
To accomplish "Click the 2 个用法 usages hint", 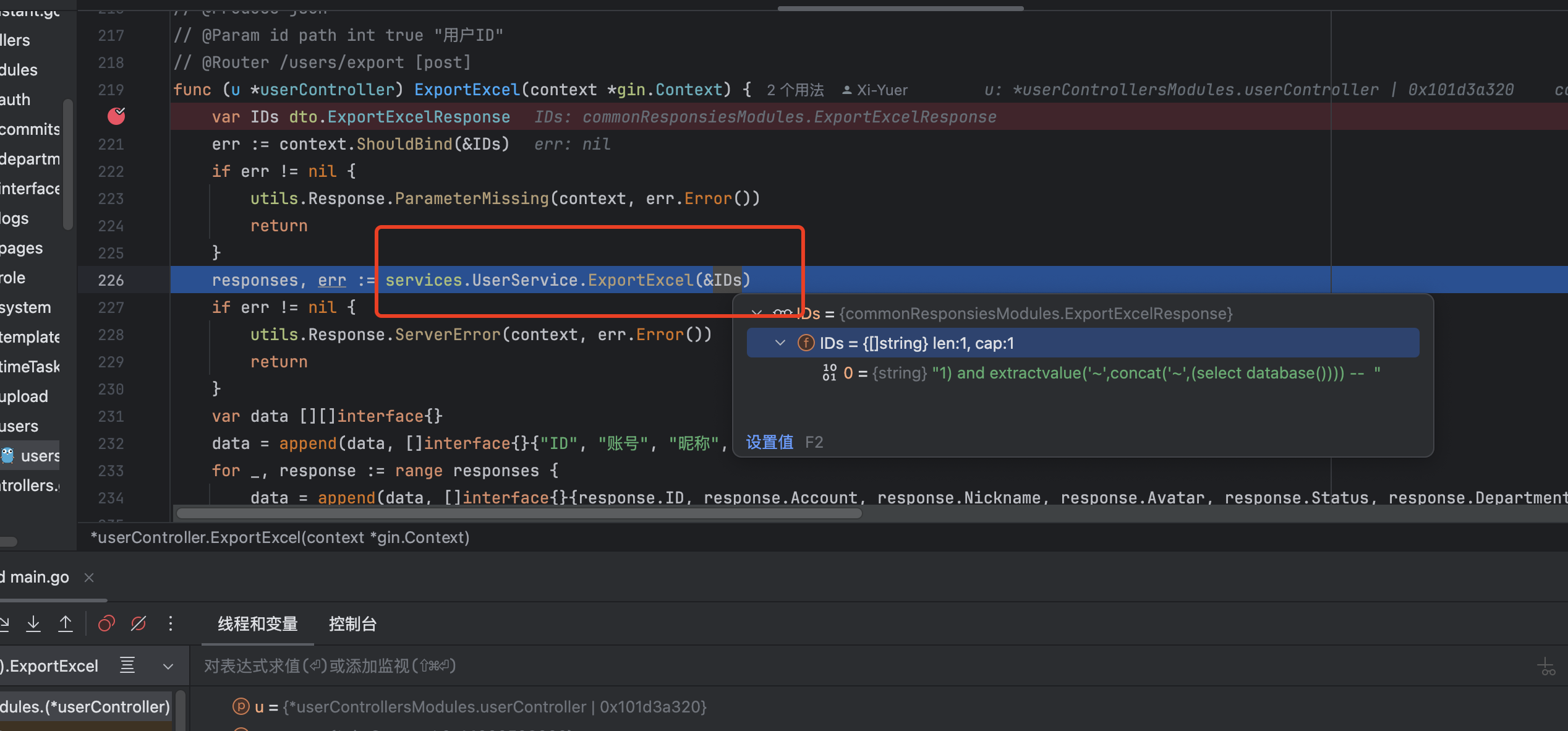I will point(795,90).
